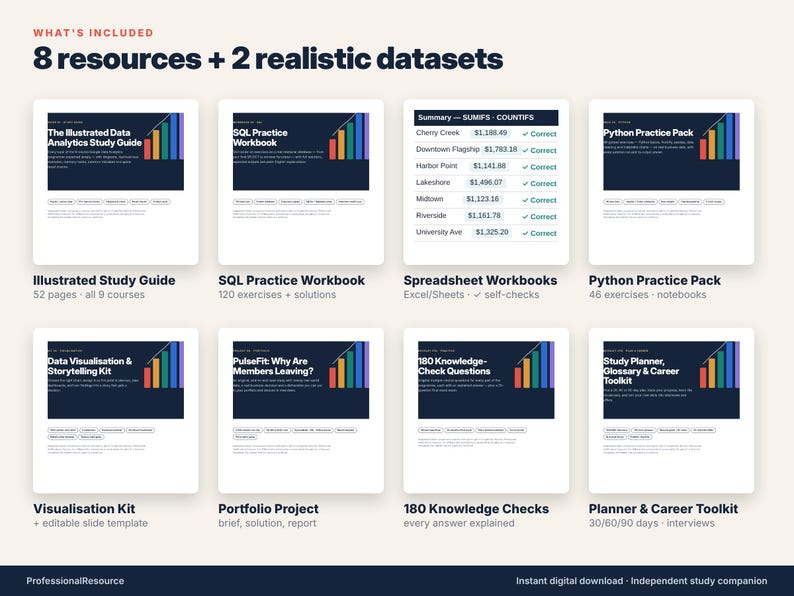Click bar chart icon on Illustrated Data Analytics Study Guide cover
794x596 pixels.
pyautogui.click(x=164, y=136)
